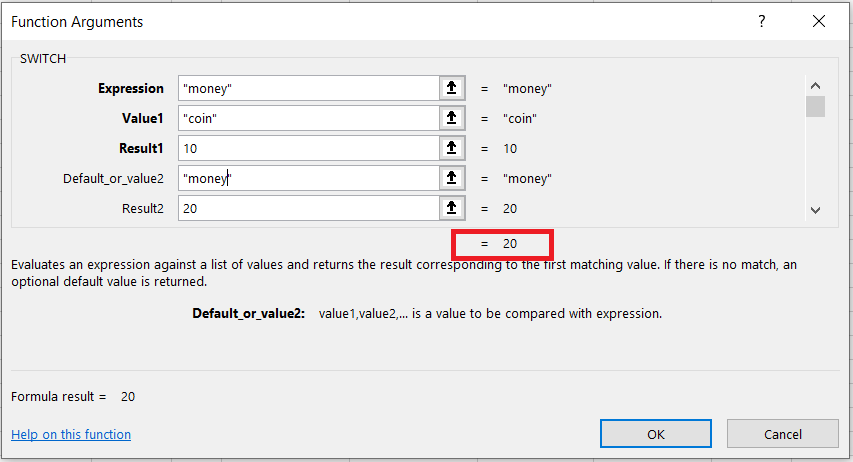Focus the Default_or_value2 input field
Image resolution: width=853 pixels, height=462 pixels.
[308, 178]
